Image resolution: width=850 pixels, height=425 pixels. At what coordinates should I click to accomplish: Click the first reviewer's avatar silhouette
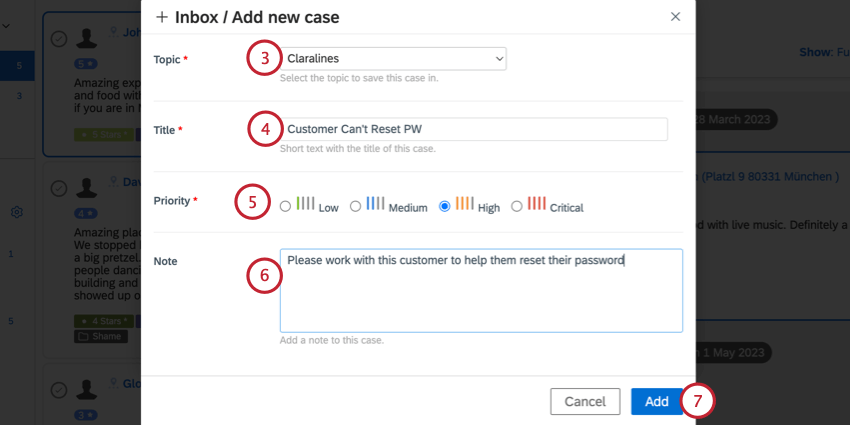tap(86, 38)
